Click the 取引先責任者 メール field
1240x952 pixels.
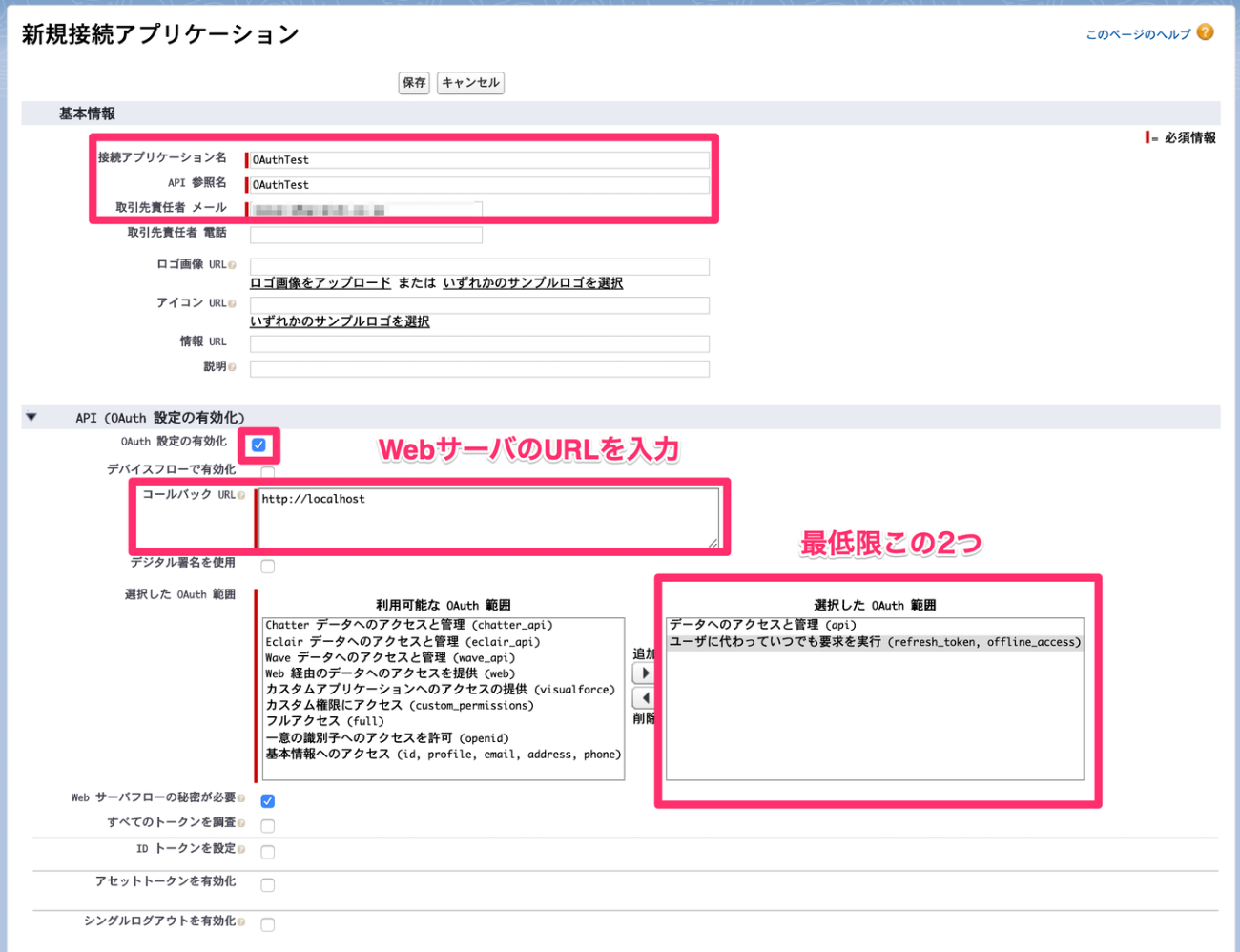point(365,210)
